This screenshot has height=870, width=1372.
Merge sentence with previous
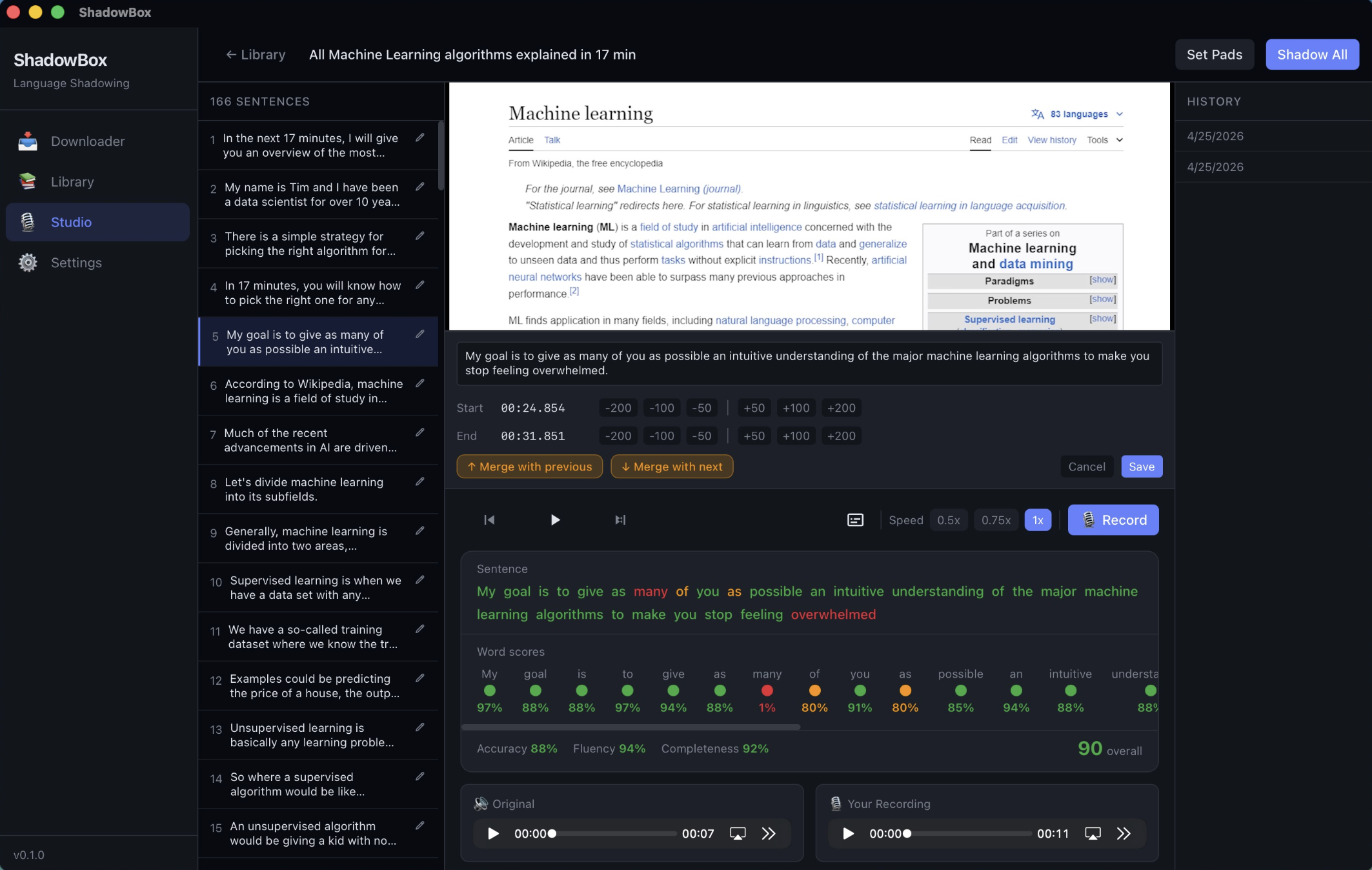[529, 467]
